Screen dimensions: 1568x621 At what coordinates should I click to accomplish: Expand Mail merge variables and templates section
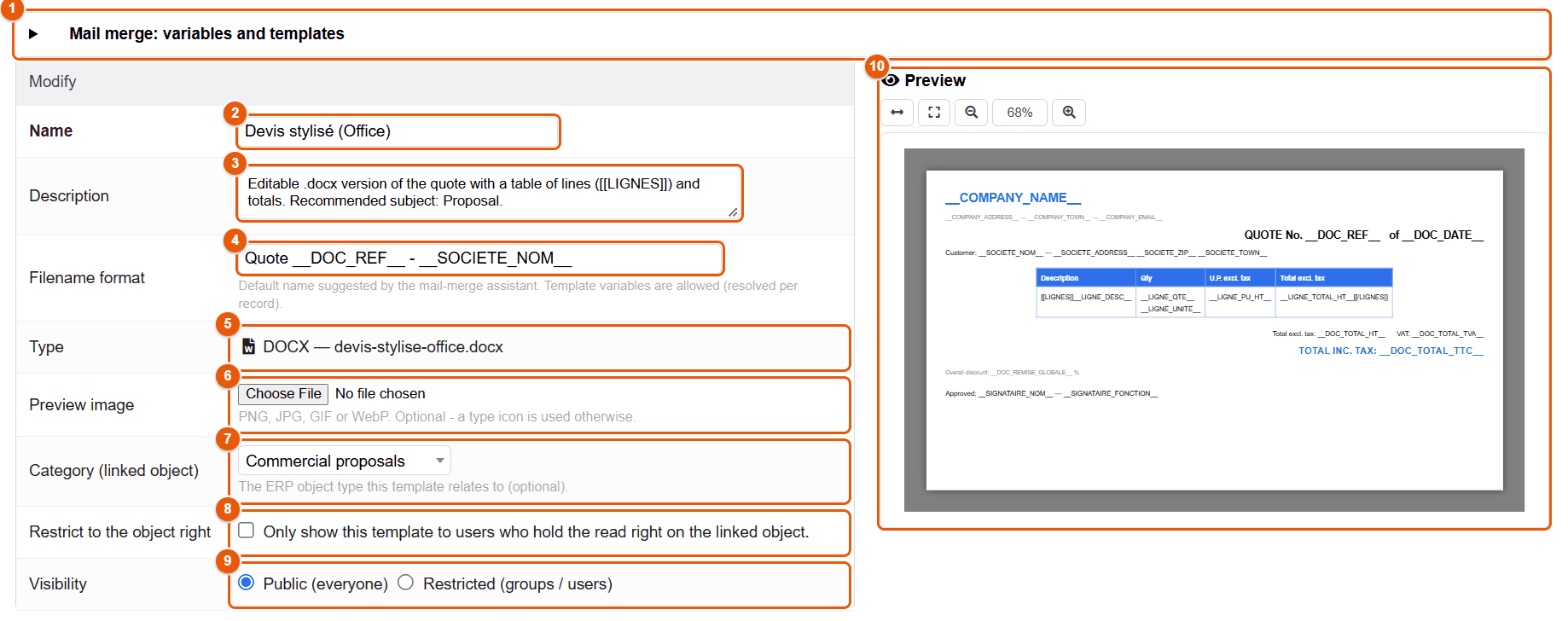coord(33,34)
